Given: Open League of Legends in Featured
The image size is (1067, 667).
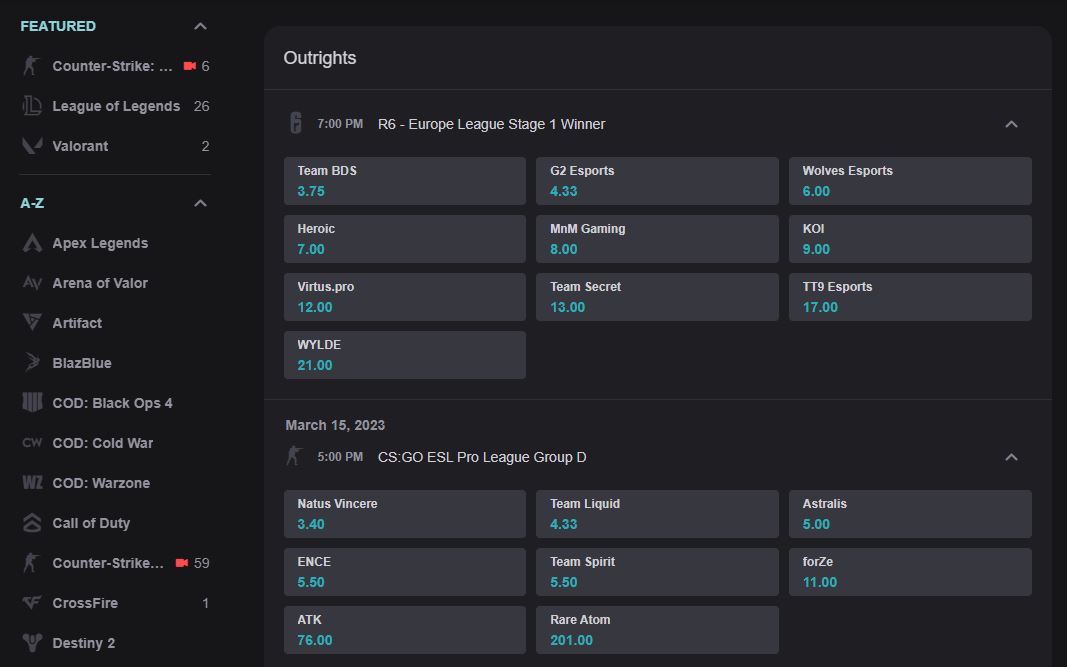Looking at the screenshot, I should 116,106.
